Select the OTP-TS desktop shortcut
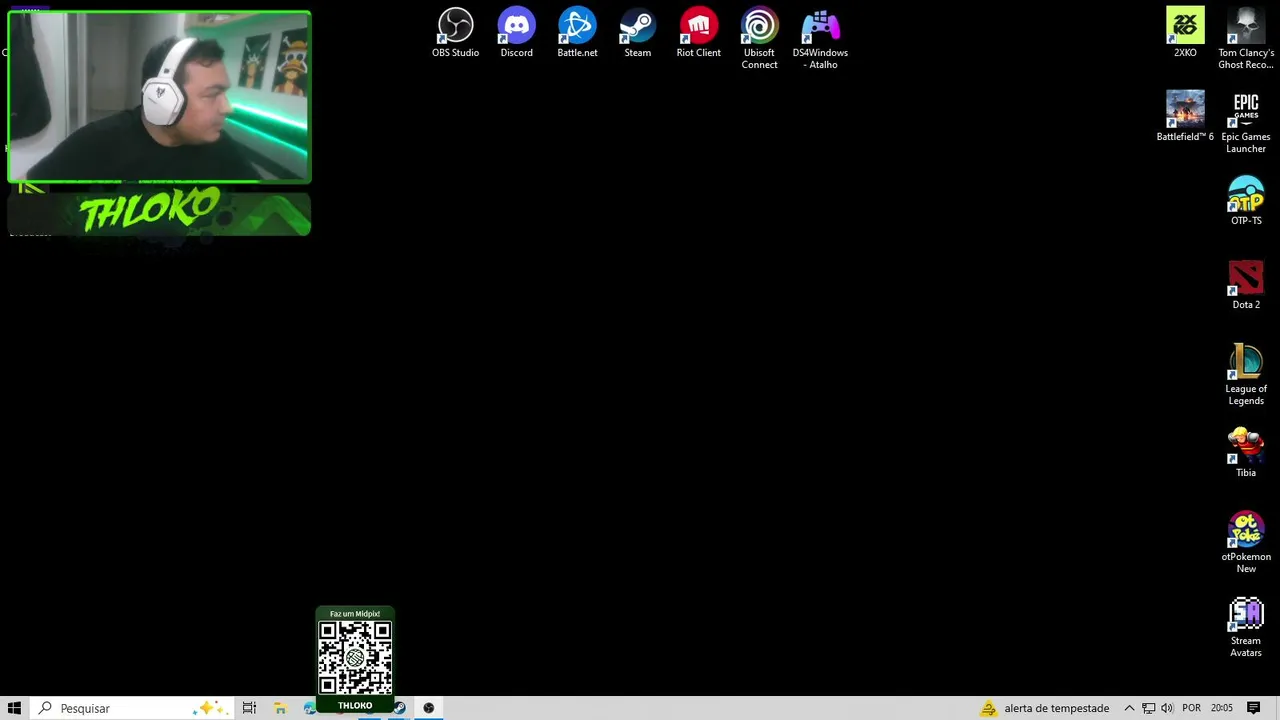Viewport: 1280px width, 720px height. pyautogui.click(x=1246, y=201)
